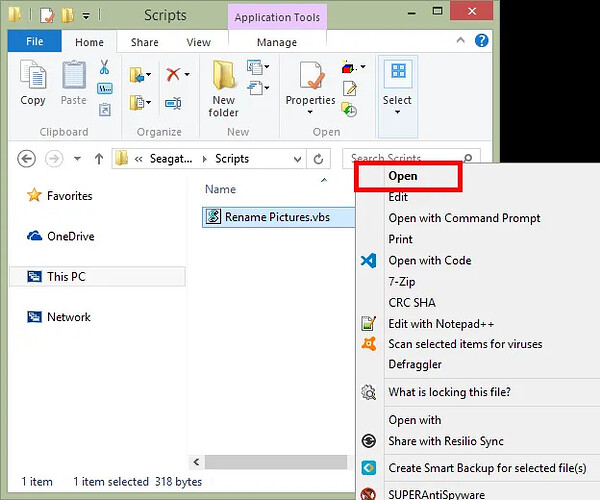Select Edit with Notepad++ from context menu

441,323
